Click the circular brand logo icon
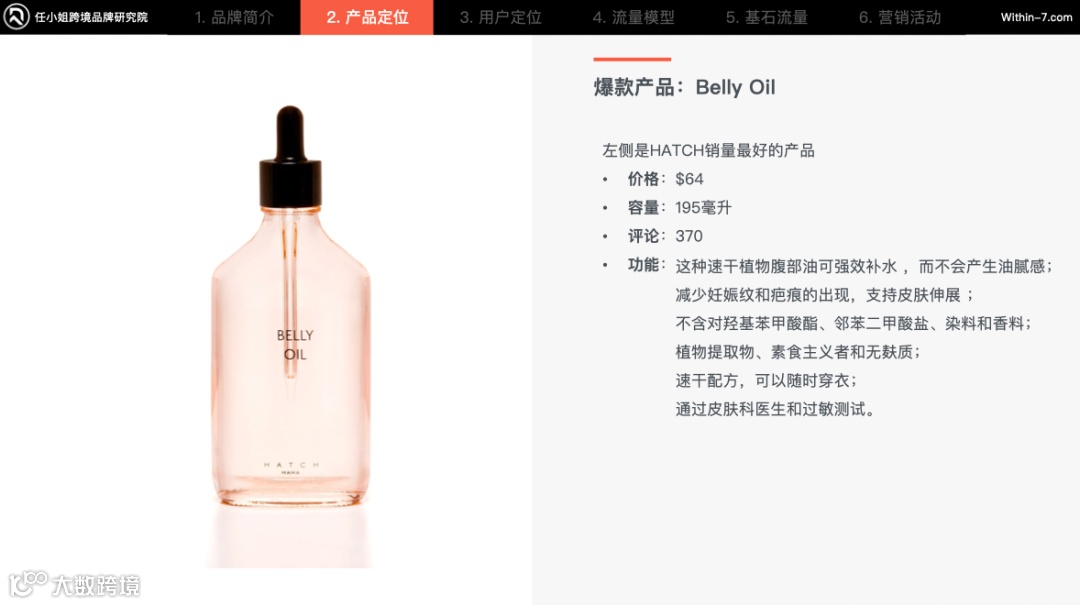1080x605 pixels. click(16, 17)
